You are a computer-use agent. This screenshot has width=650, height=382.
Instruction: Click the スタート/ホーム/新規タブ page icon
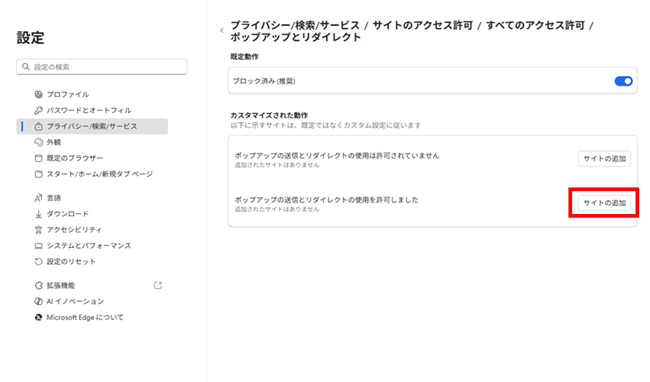click(x=39, y=174)
